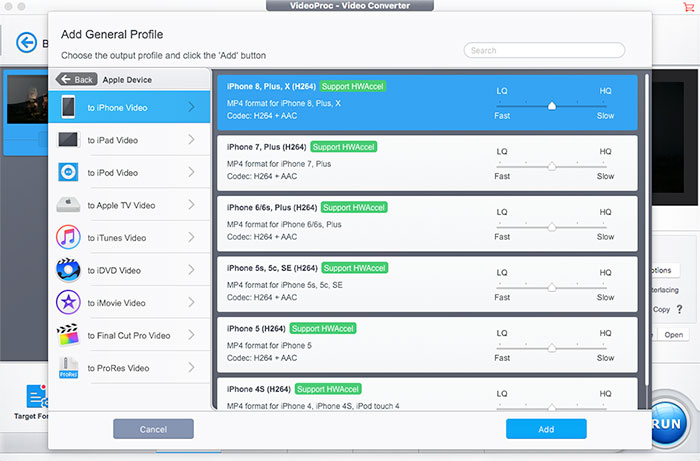Adjust quality slider for iPhone 5 profile
700x461 pixels.
coord(552,348)
